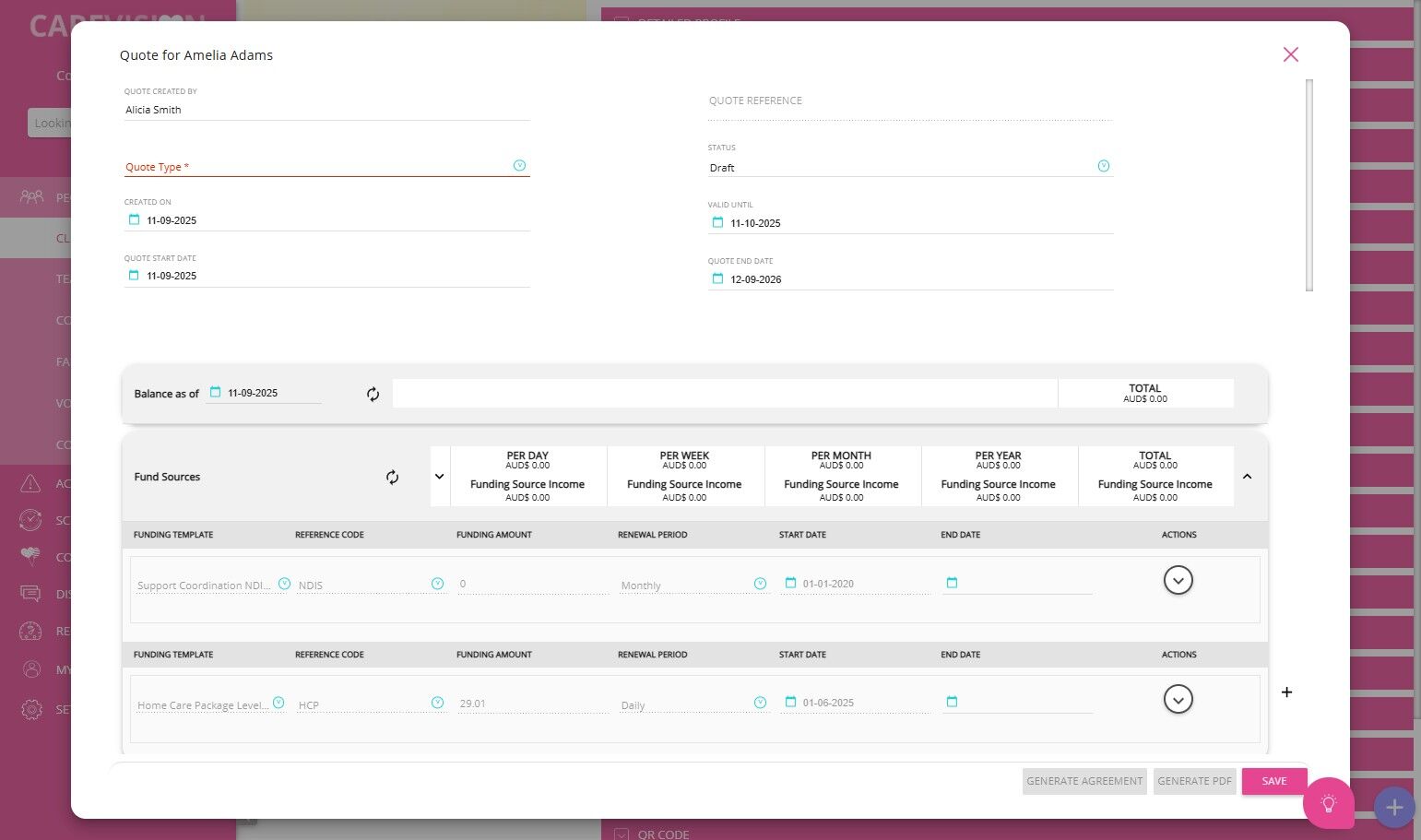Click the Save button
This screenshot has height=840, width=1421.
(1274, 781)
